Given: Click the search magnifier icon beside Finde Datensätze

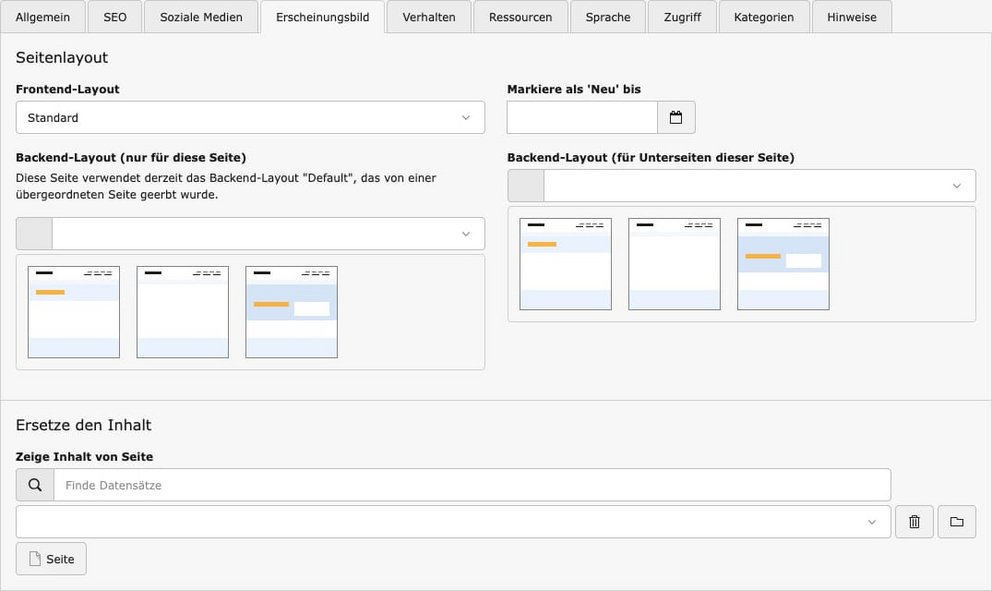Looking at the screenshot, I should [35, 485].
